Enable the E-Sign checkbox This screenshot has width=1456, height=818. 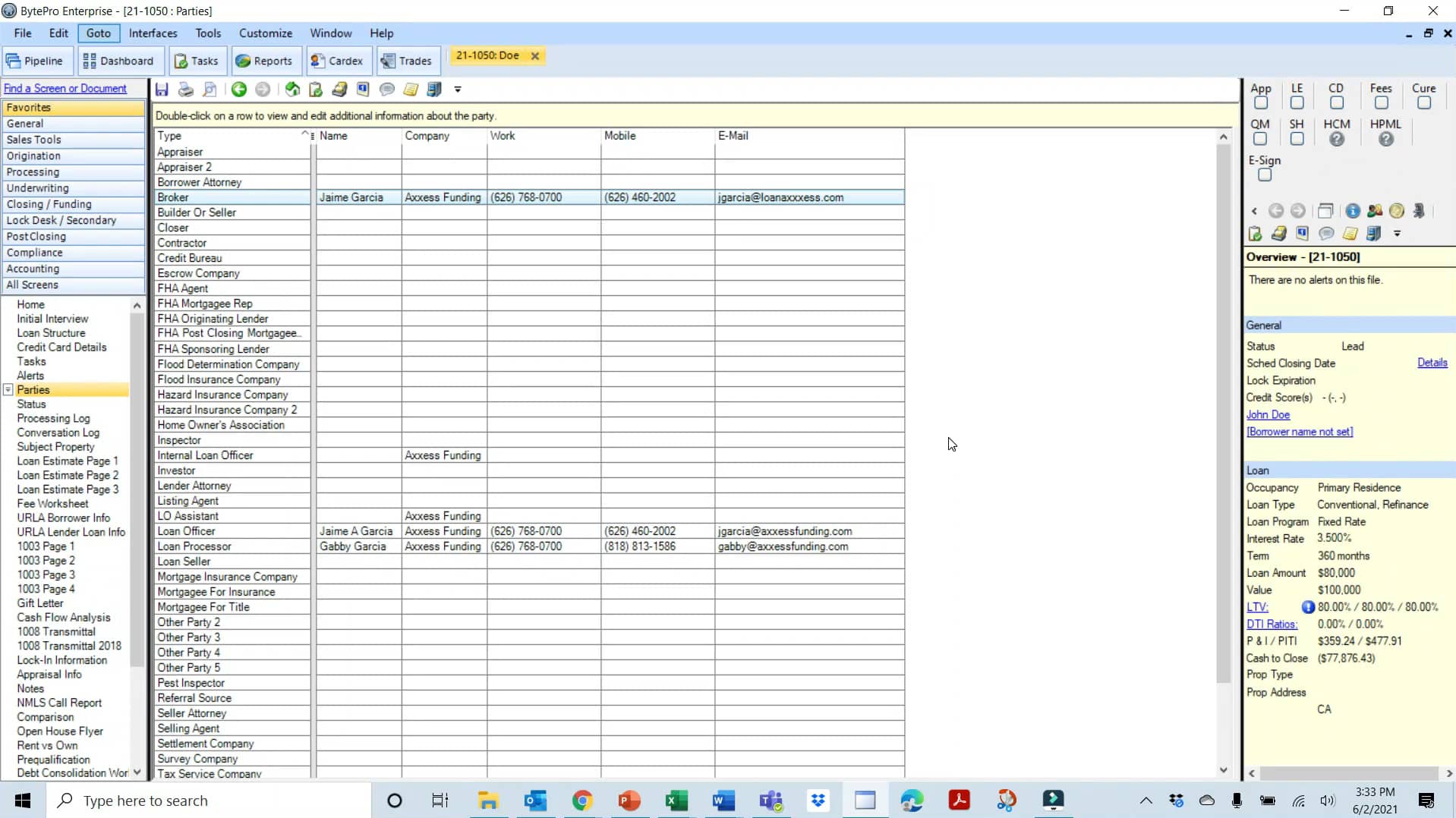pyautogui.click(x=1265, y=175)
